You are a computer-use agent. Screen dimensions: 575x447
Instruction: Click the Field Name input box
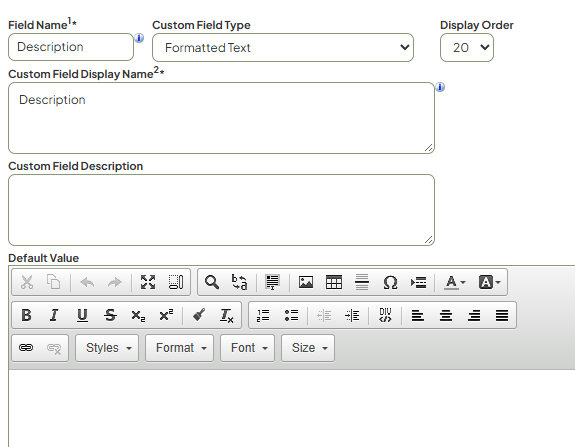pos(71,47)
